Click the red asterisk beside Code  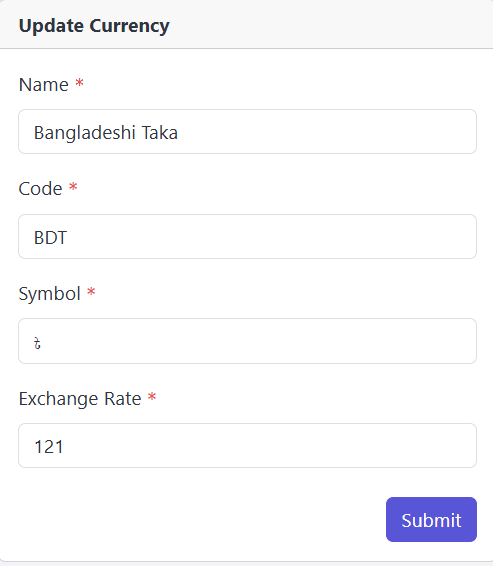[x=73, y=187]
